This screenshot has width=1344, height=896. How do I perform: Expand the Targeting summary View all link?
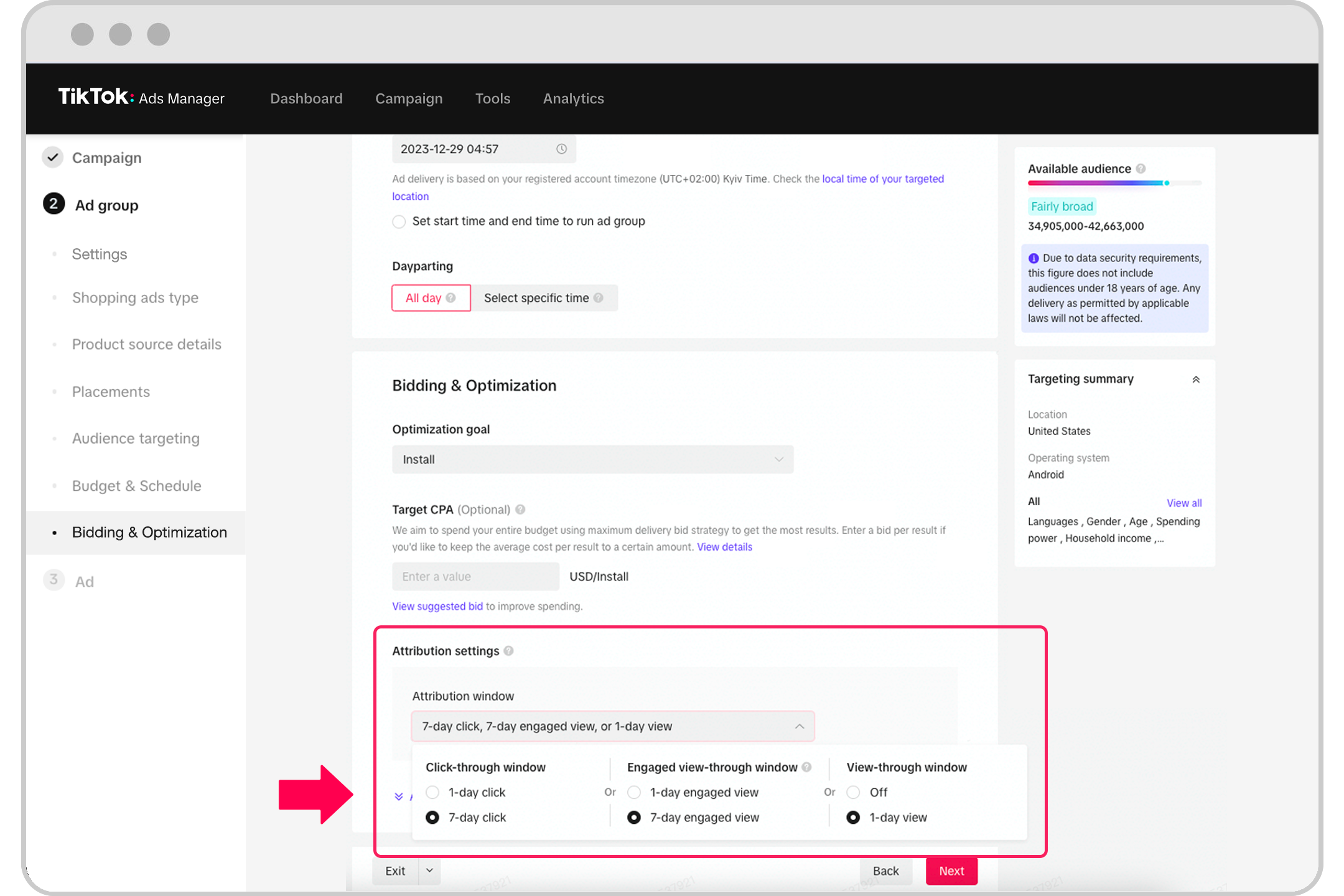(x=1183, y=503)
